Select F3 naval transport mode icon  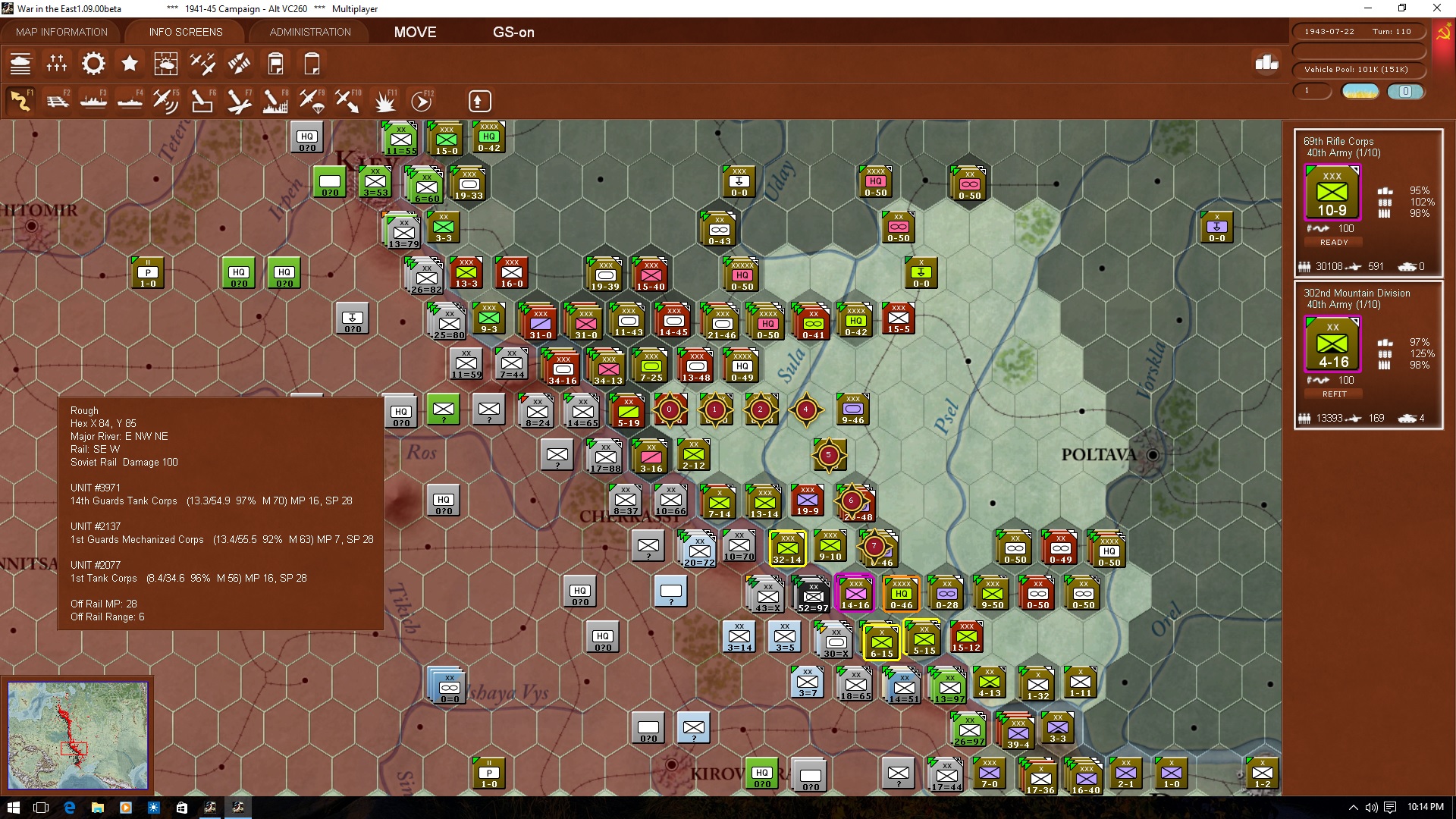[93, 101]
